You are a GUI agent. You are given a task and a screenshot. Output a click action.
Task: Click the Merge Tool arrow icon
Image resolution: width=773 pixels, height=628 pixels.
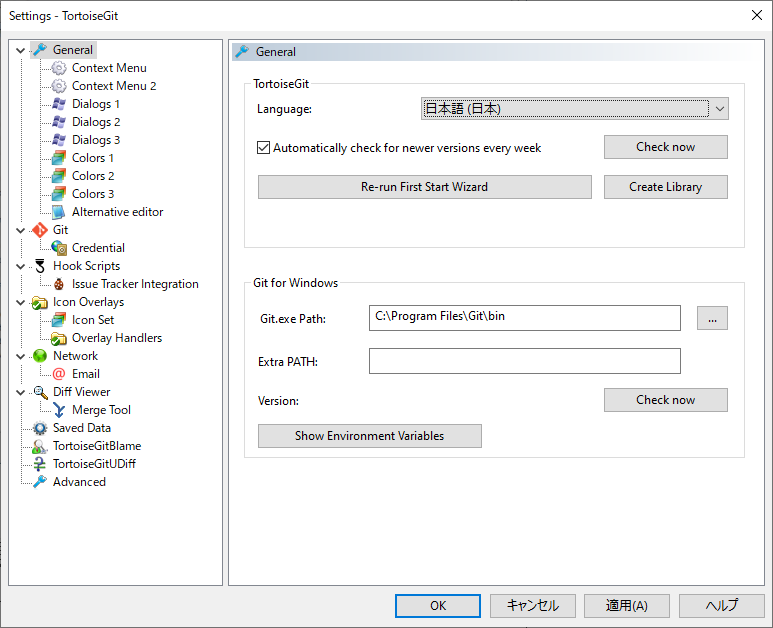click(59, 410)
